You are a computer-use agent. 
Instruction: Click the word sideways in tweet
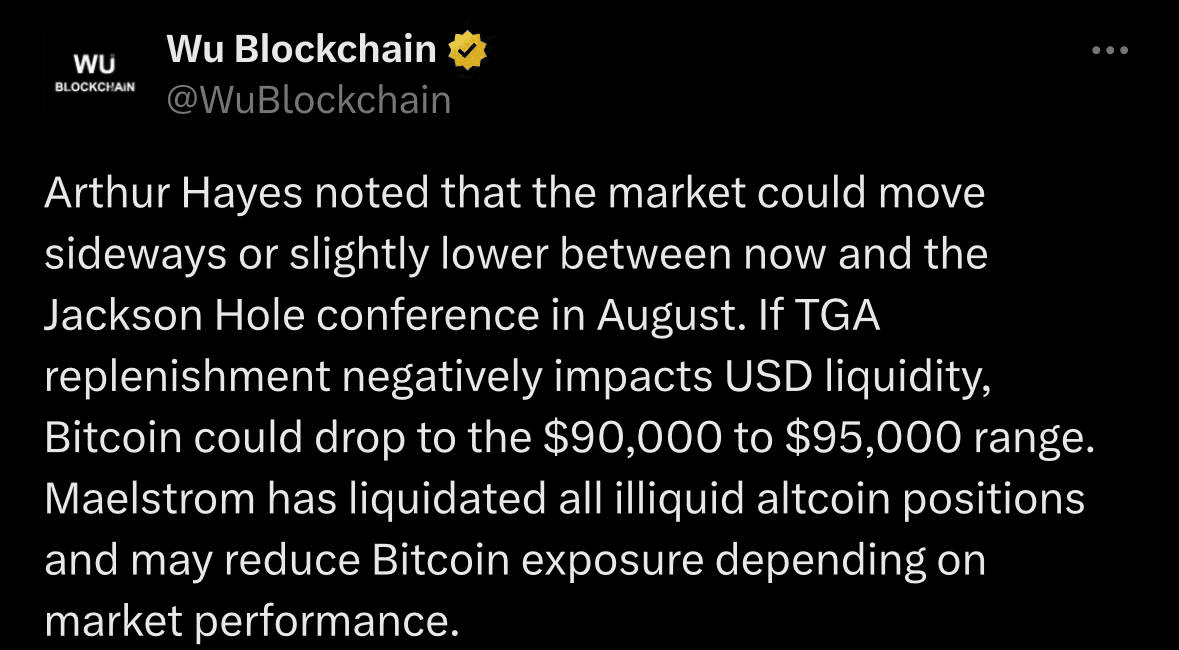135,257
